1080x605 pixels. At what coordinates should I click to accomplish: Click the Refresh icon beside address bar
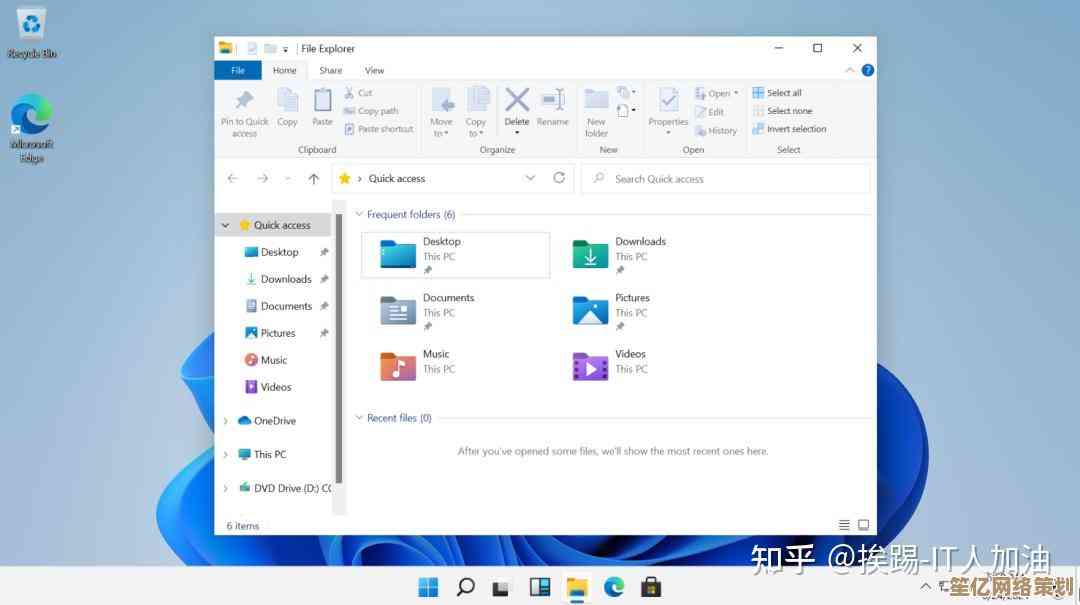point(559,178)
